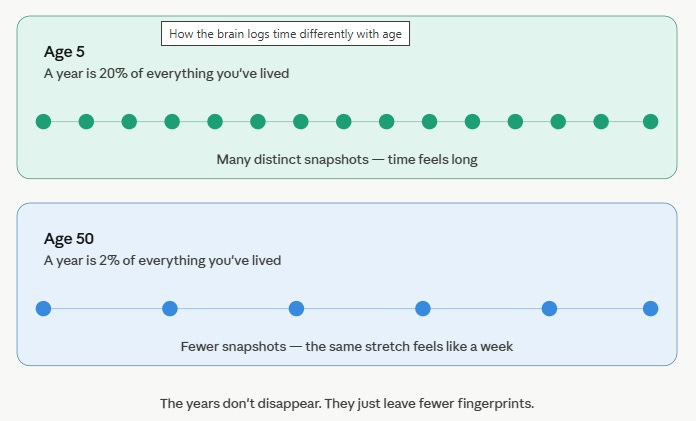696x421 pixels.
Task: Click the first green dot in Age 5 timeline
Action: (44, 121)
